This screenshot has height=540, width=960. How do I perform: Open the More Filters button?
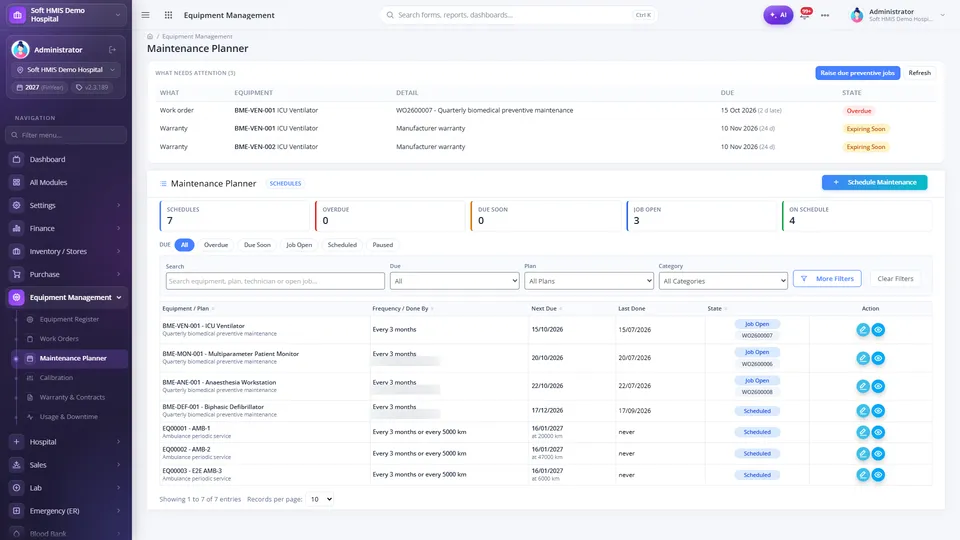(827, 279)
